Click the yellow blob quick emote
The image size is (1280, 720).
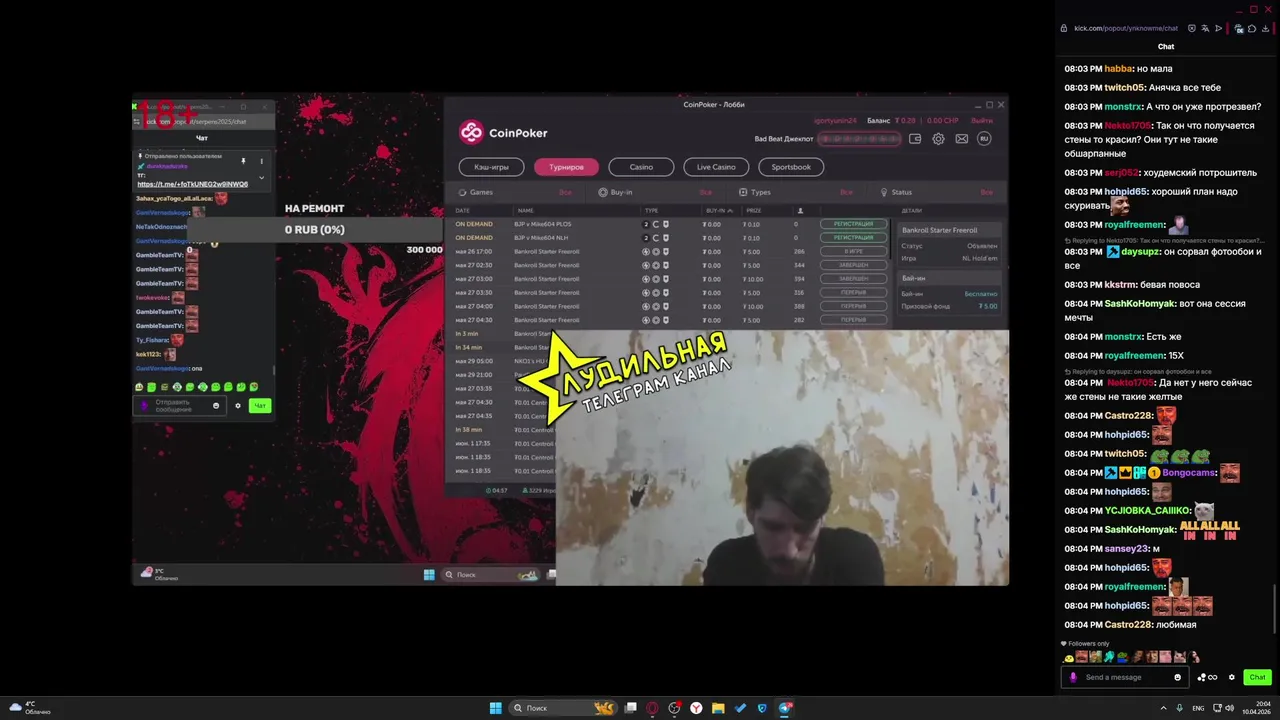click(1070, 657)
